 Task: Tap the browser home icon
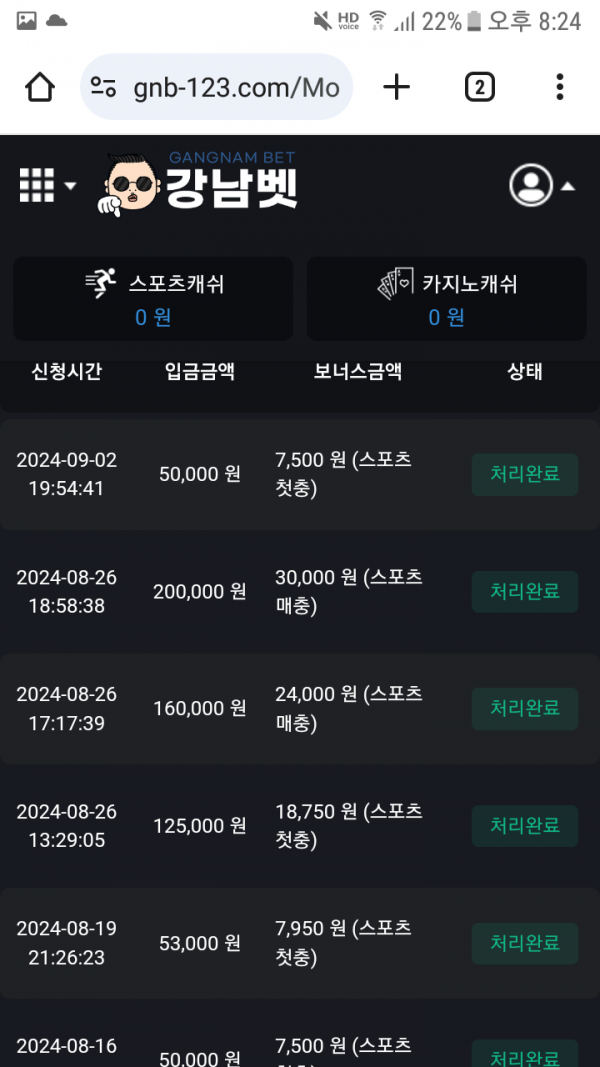40,88
